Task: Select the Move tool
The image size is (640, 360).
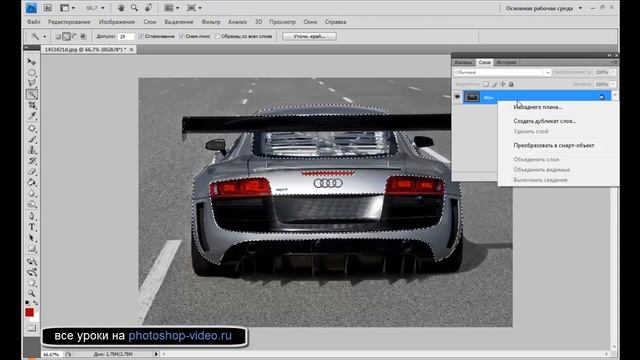Action: (31, 62)
